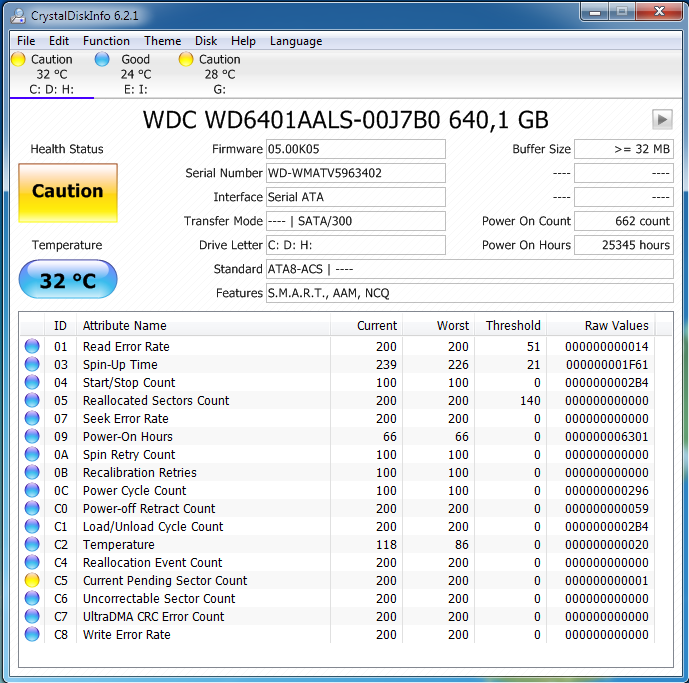Click the status icon for Start/Stop Count
This screenshot has width=689, height=683.
32,382
